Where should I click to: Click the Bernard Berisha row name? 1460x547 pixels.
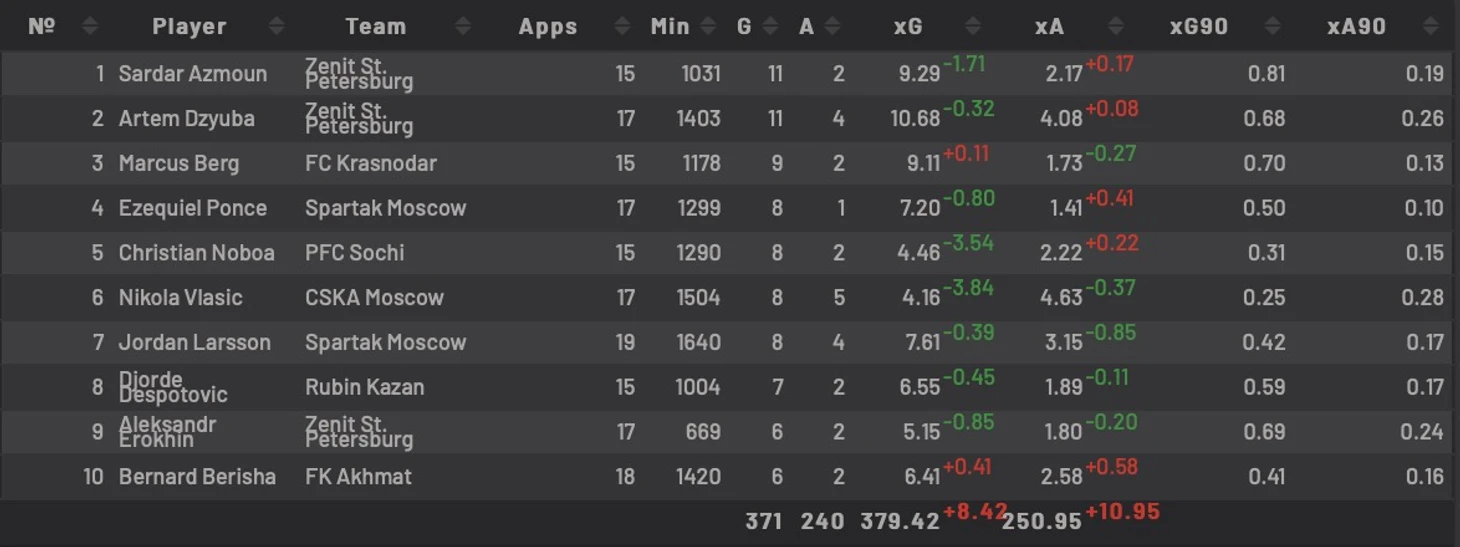coord(197,476)
